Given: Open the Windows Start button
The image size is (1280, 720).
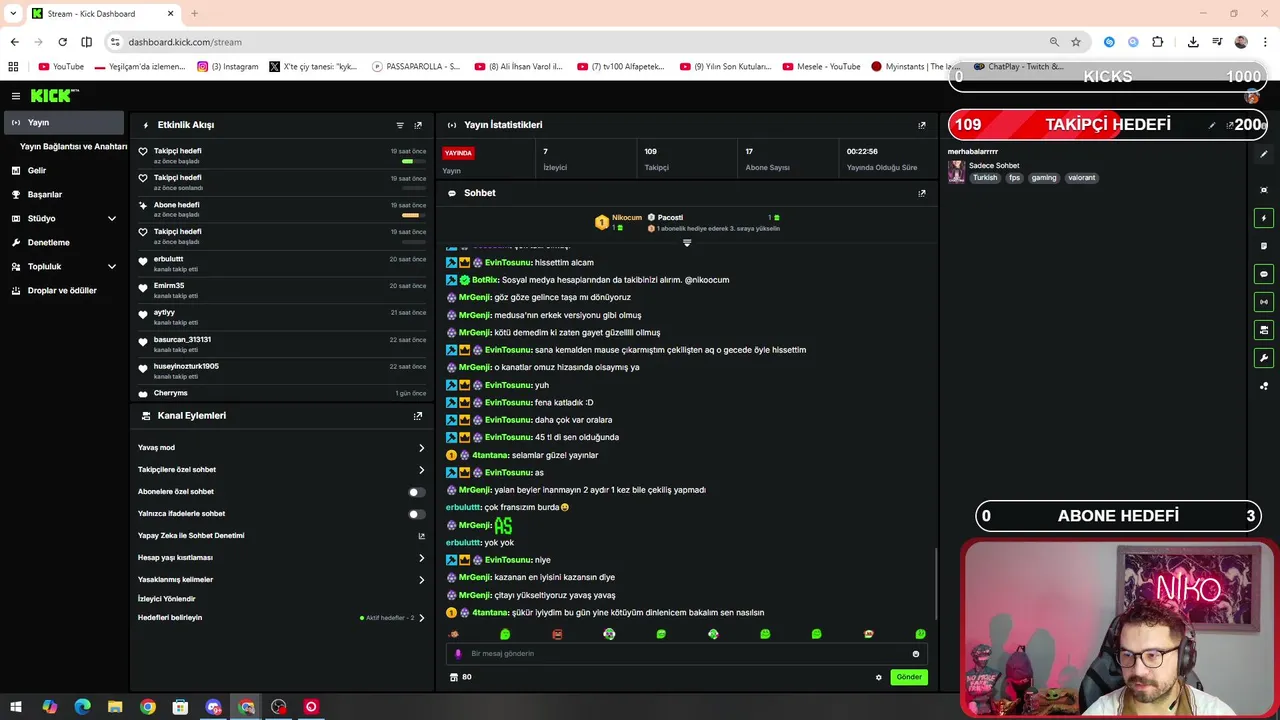Looking at the screenshot, I should coord(16,707).
